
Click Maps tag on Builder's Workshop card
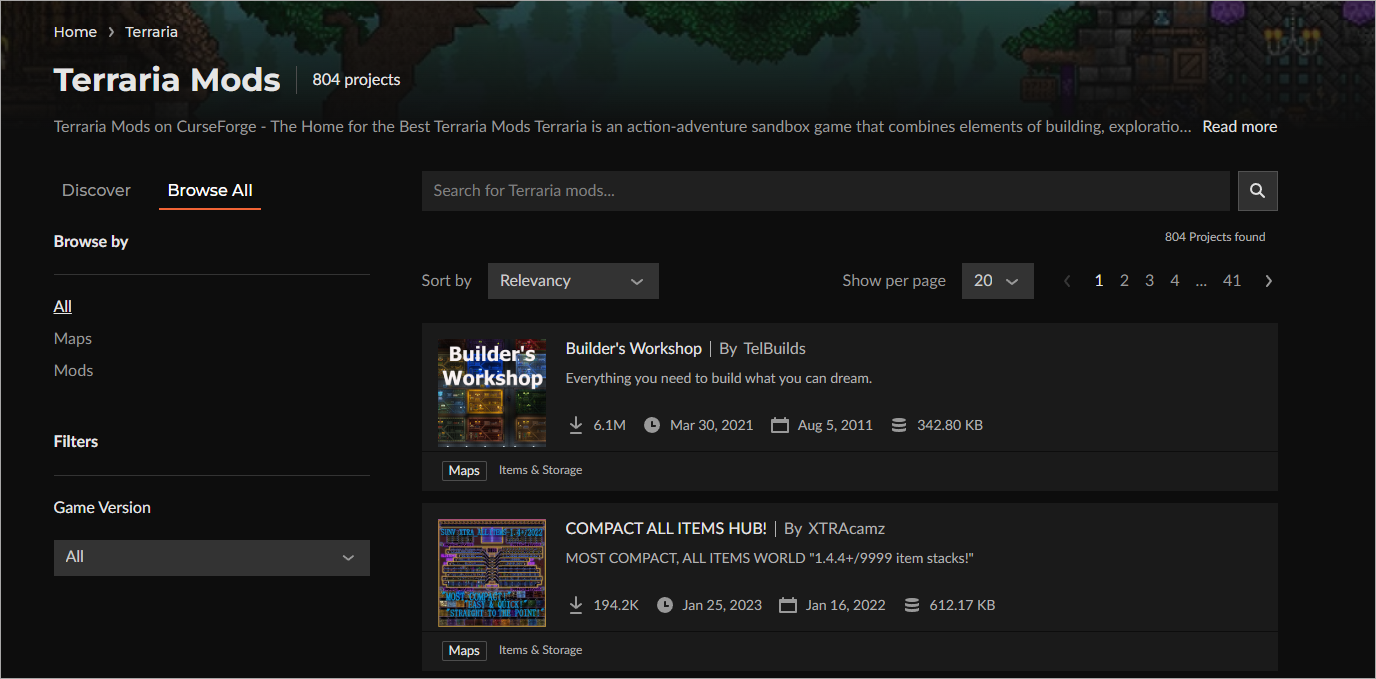pos(464,470)
